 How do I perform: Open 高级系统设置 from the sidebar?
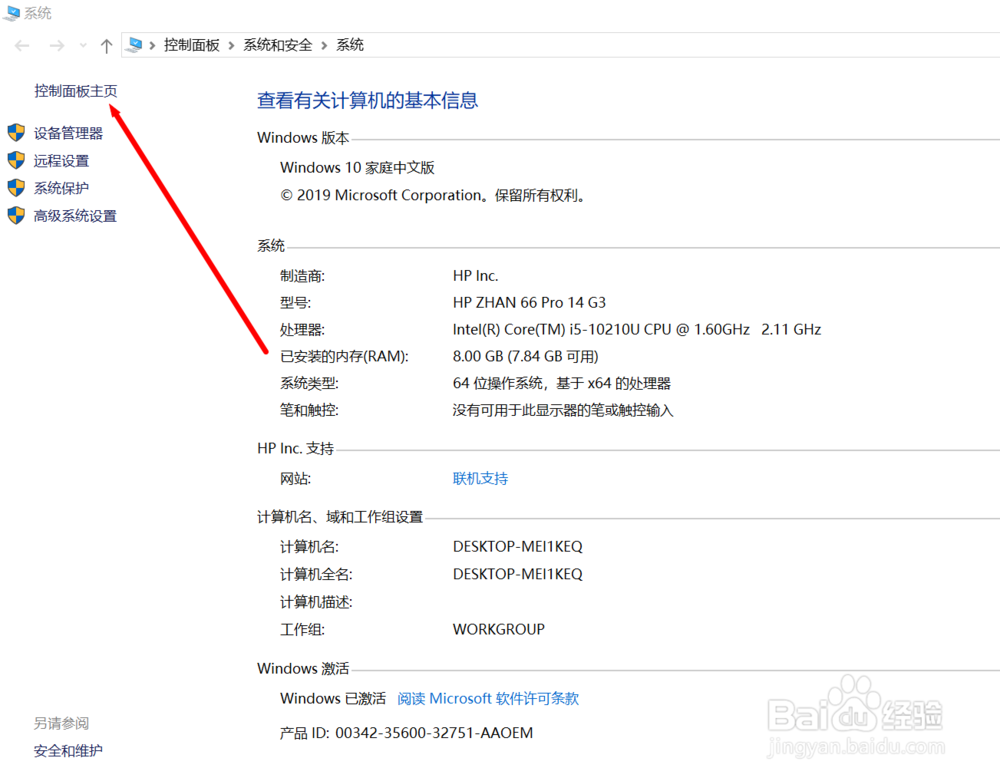pos(73,215)
